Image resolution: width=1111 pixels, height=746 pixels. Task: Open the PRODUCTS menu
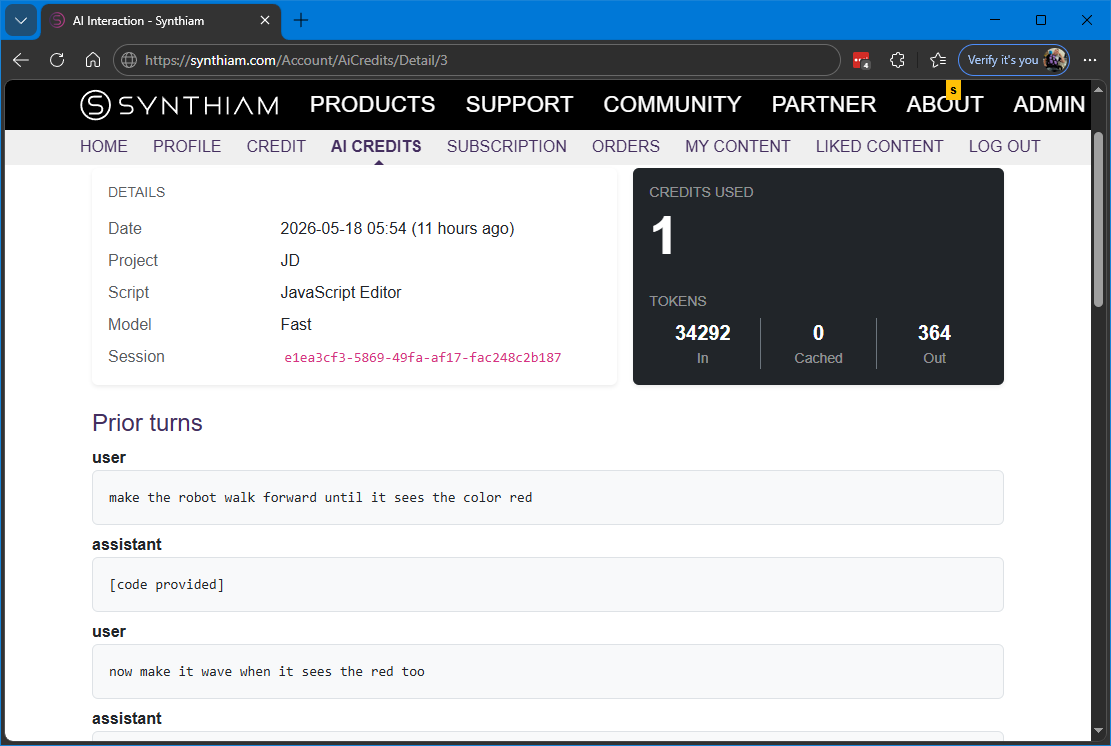click(372, 104)
